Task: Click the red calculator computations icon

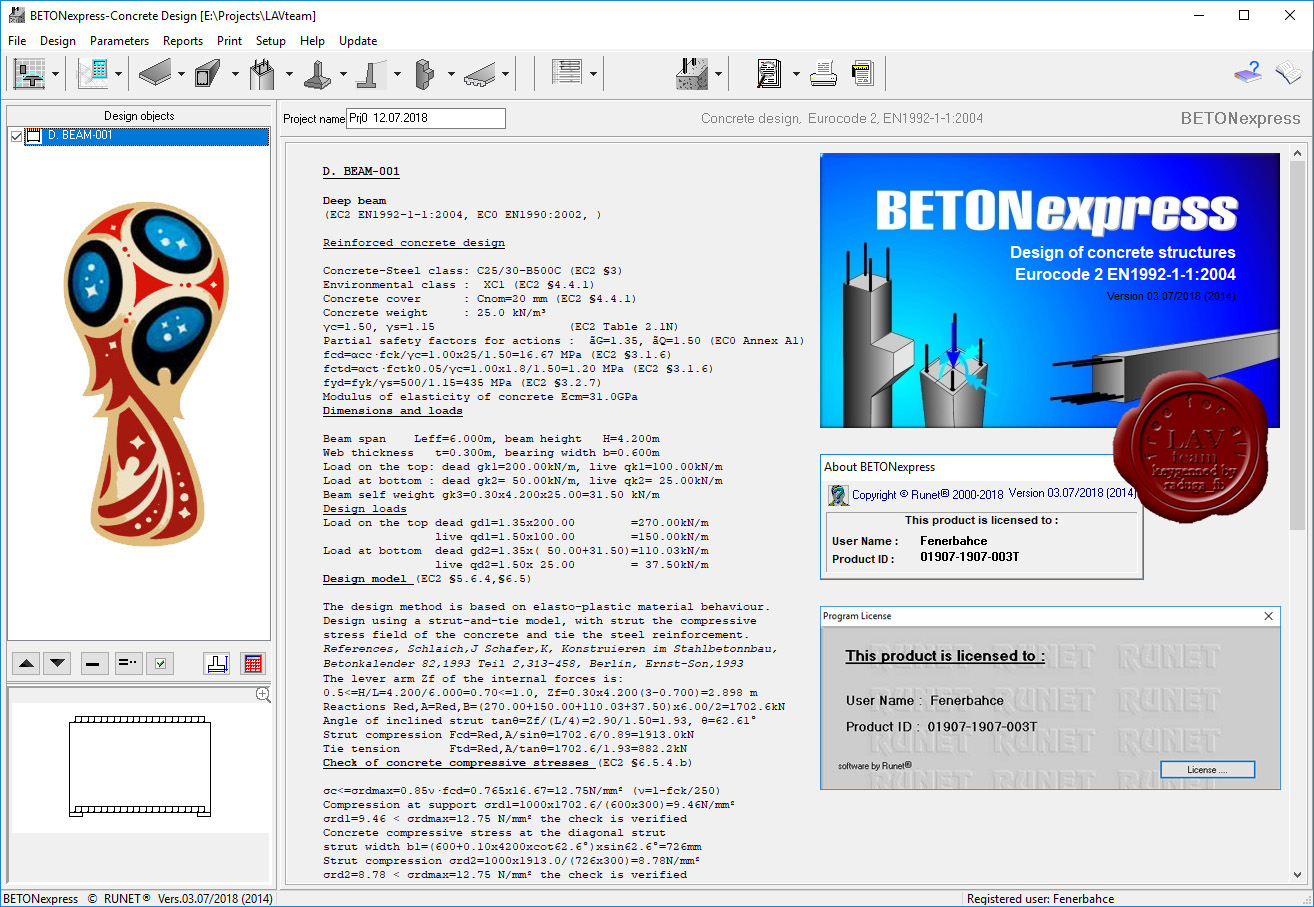Action: click(253, 663)
